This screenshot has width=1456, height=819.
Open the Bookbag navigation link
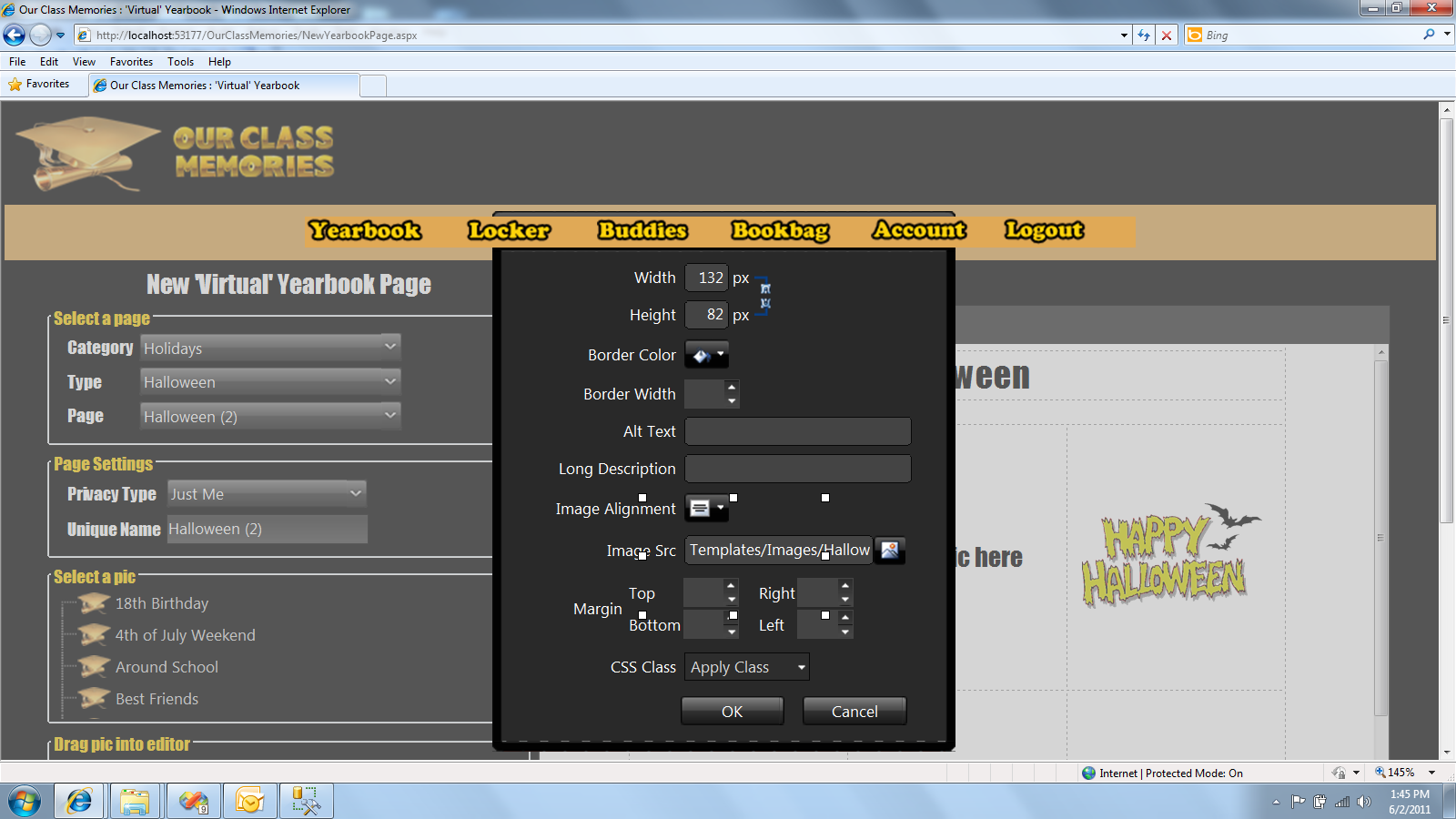(x=781, y=230)
